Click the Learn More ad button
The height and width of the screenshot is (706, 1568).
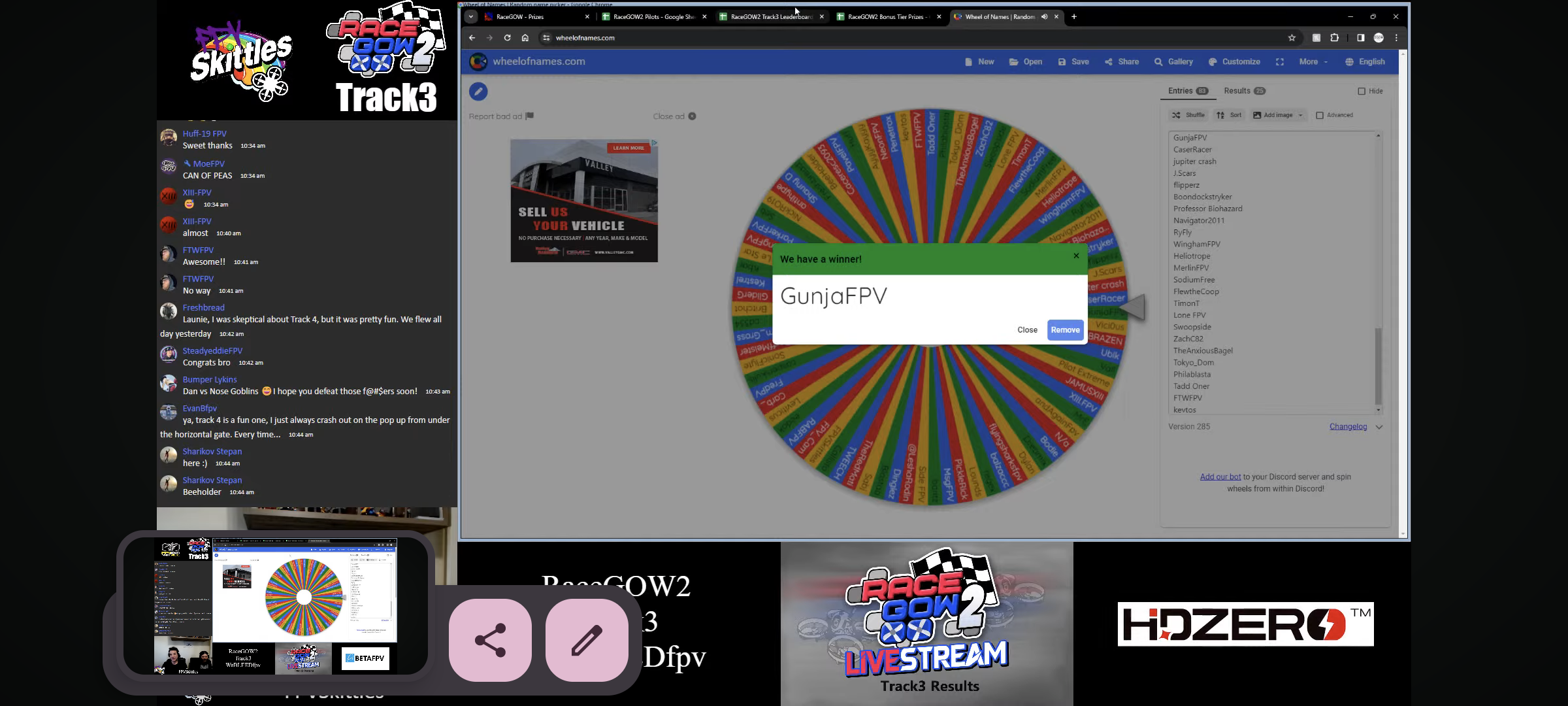coord(629,148)
